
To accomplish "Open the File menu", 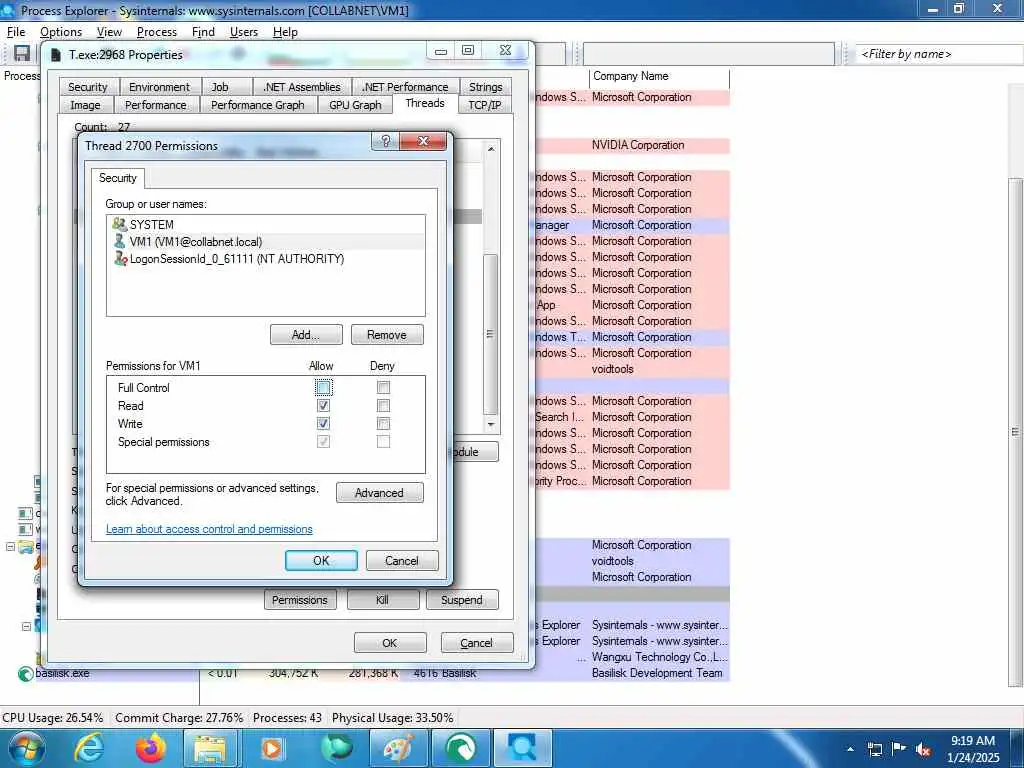I will (x=16, y=31).
